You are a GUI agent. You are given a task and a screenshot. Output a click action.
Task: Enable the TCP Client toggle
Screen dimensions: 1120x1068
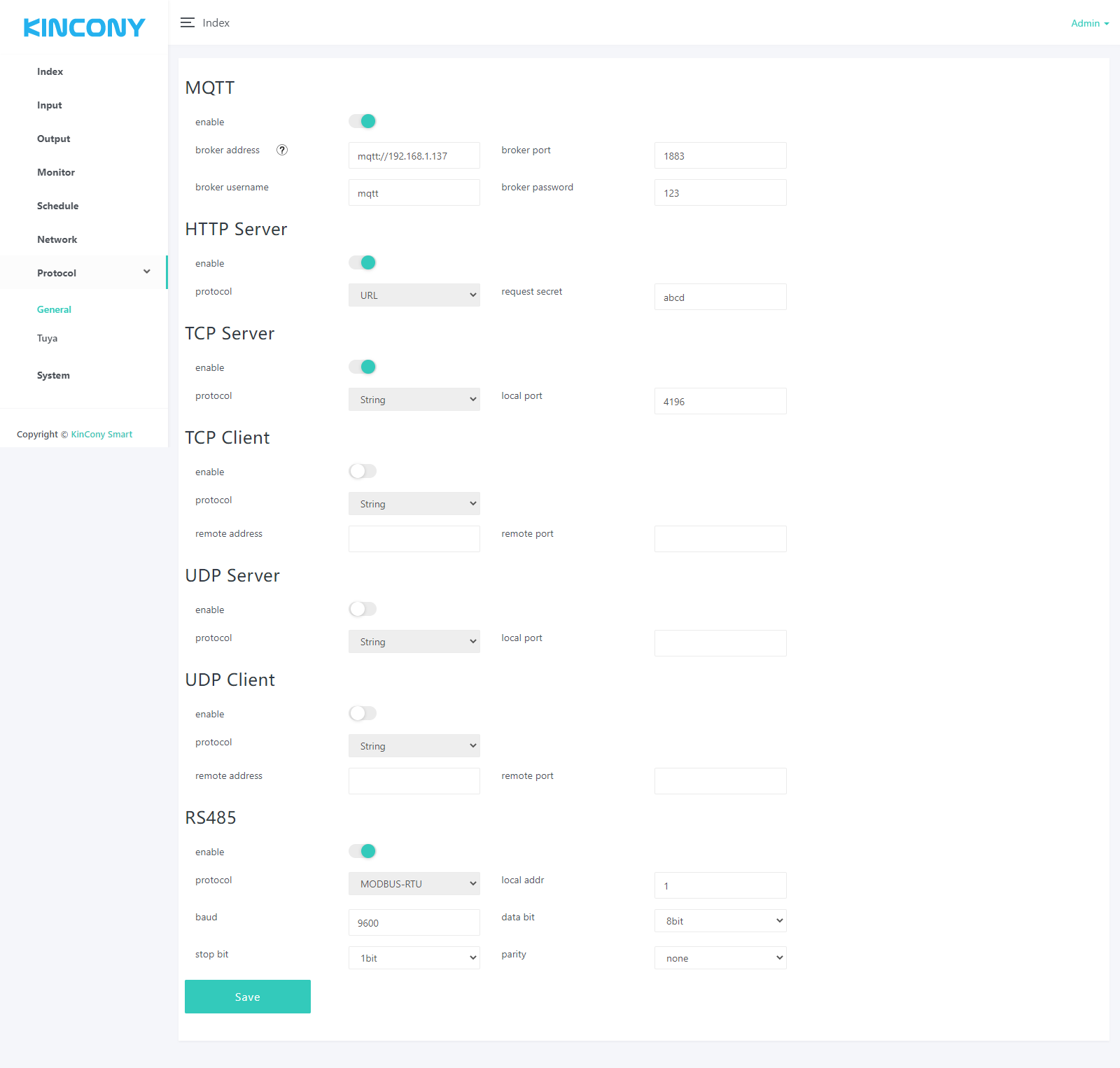pos(363,472)
